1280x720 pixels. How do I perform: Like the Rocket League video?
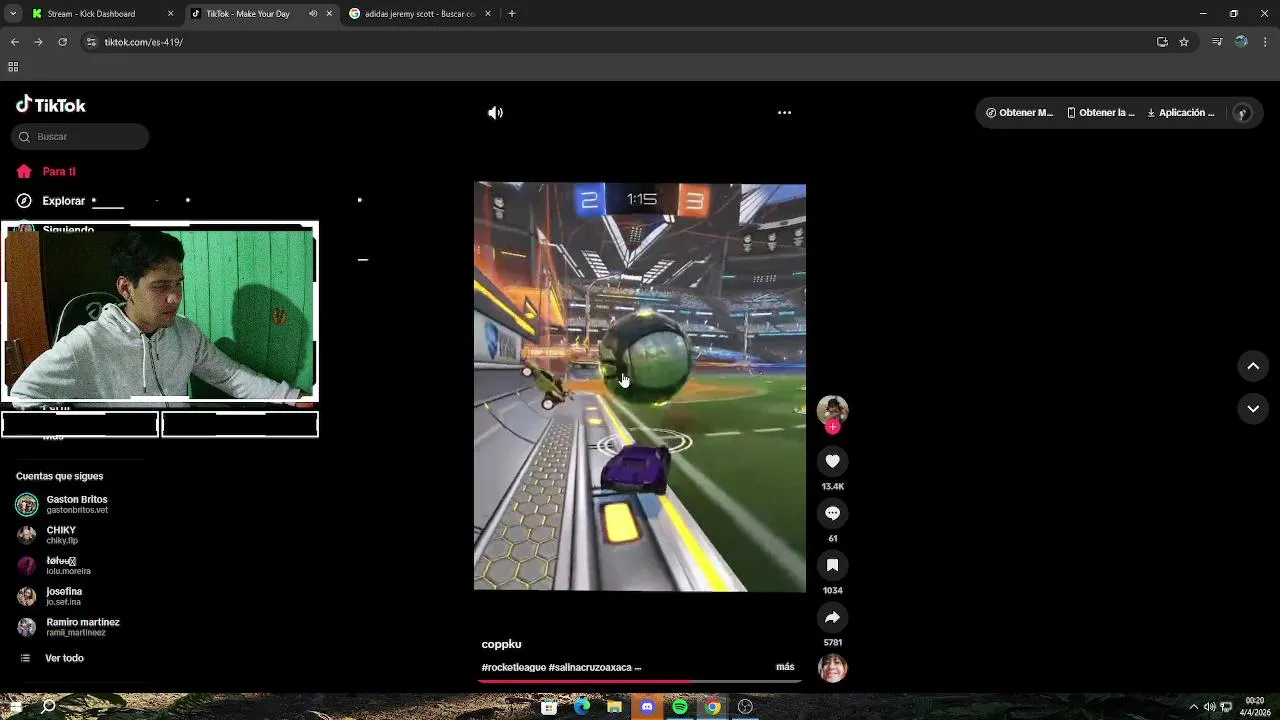[832, 461]
